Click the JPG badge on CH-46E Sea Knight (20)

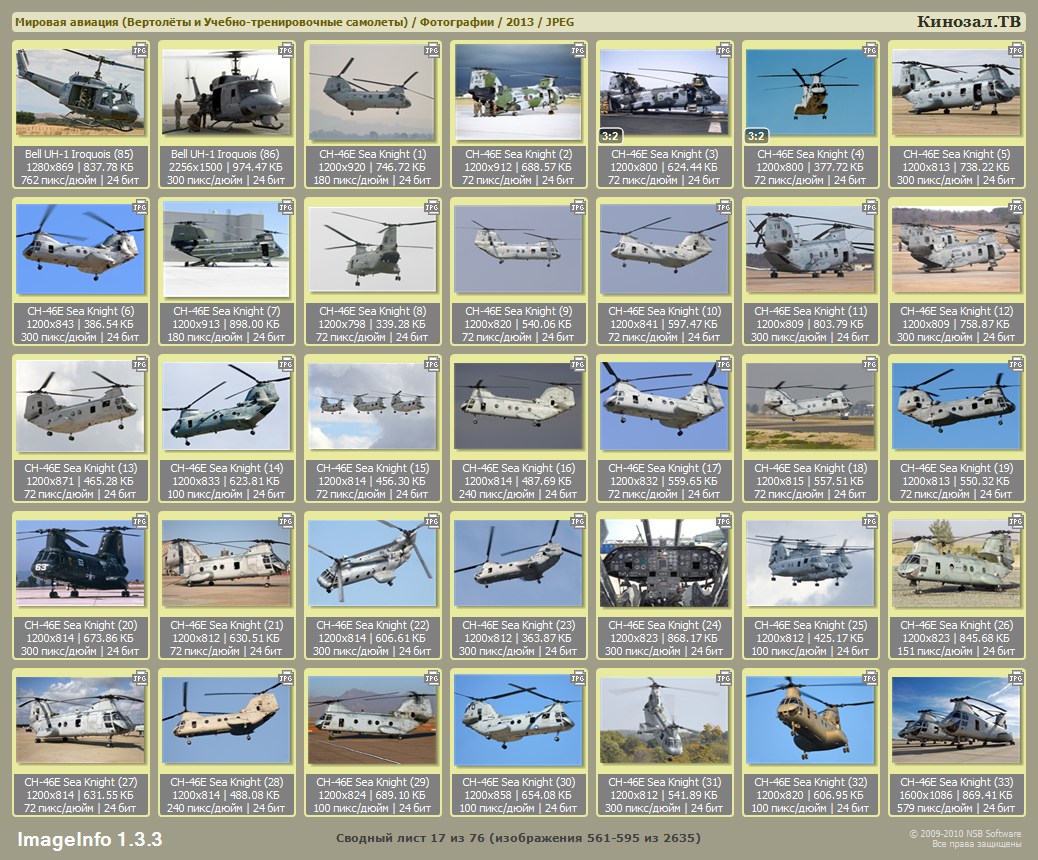click(140, 521)
